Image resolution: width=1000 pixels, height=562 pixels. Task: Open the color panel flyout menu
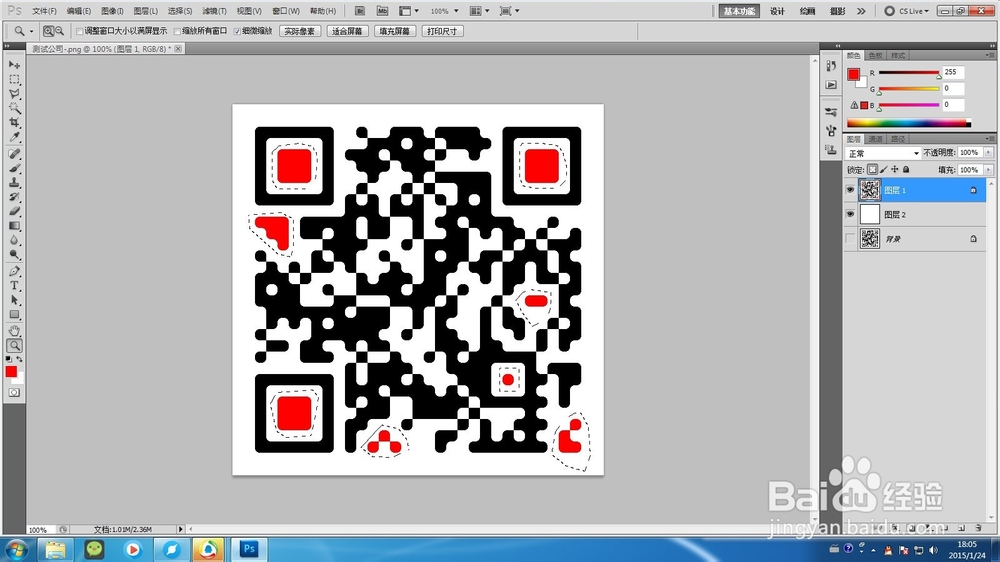[x=989, y=55]
